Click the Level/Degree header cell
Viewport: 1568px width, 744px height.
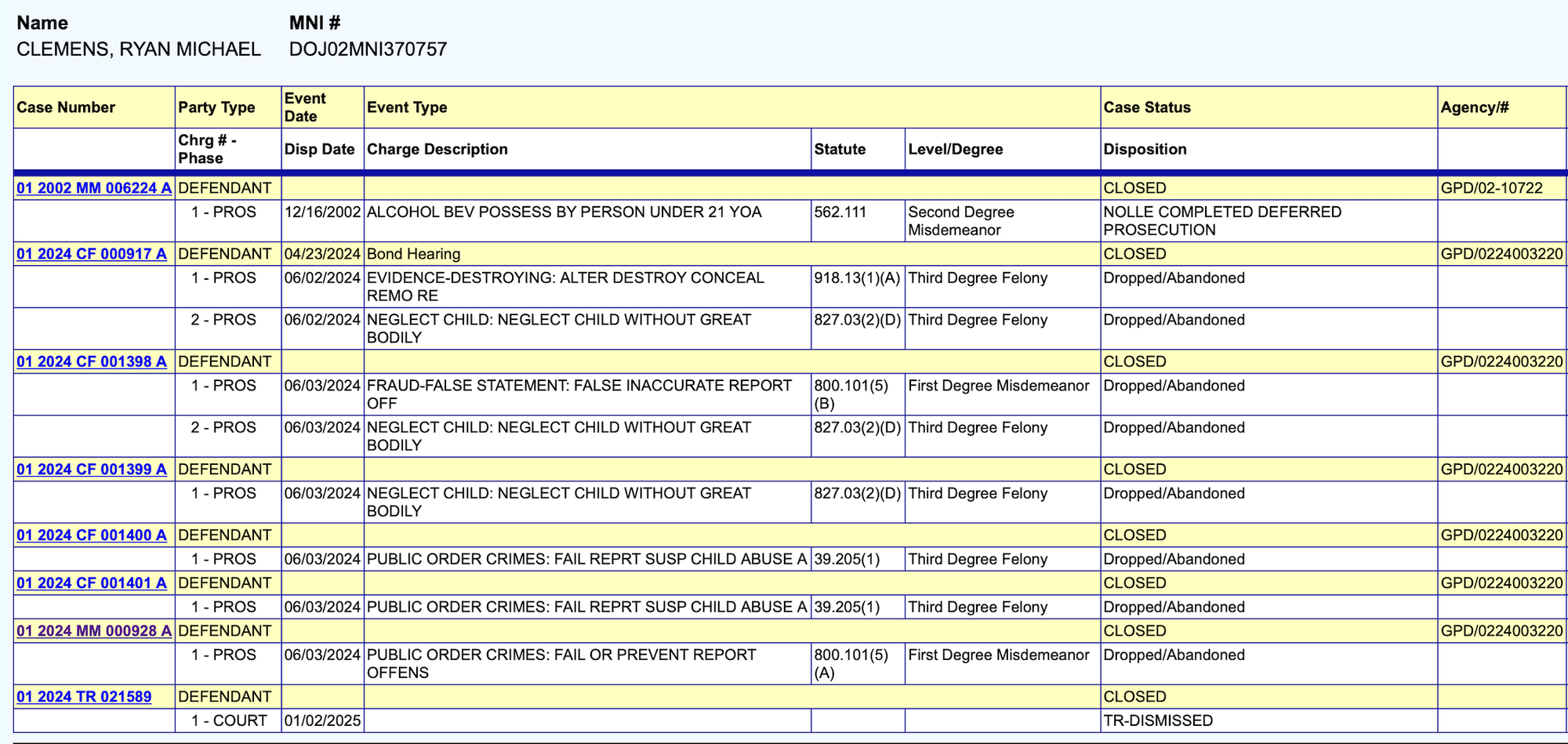tap(955, 149)
